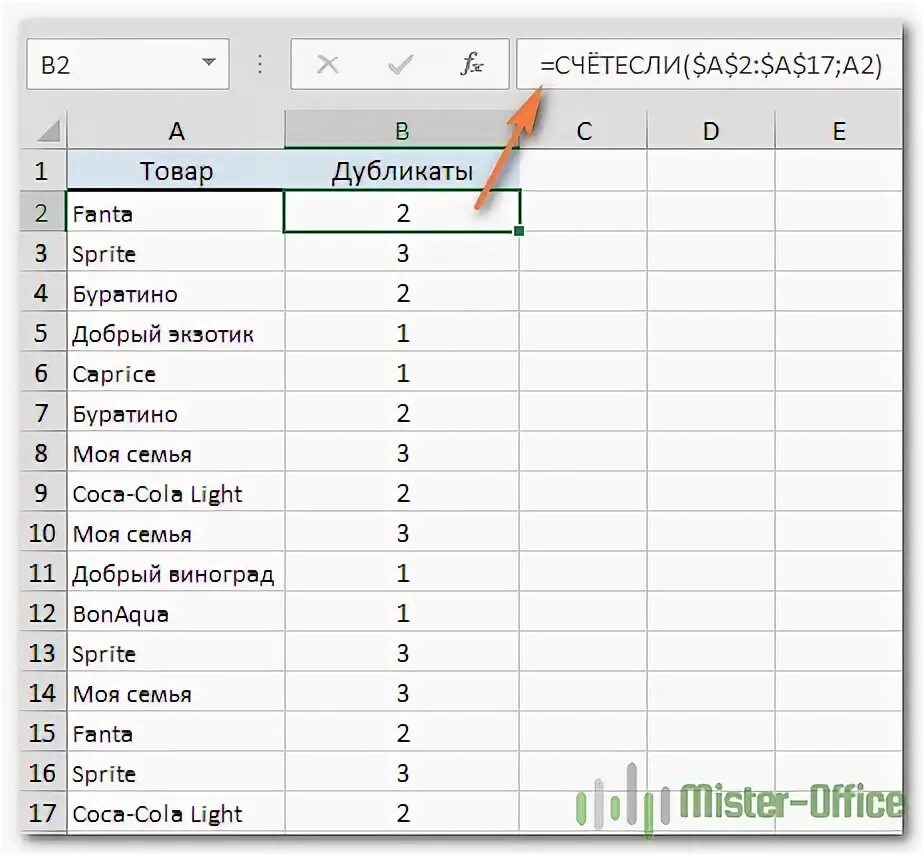Select row 9 header
This screenshot has width=924, height=856.
[44, 492]
